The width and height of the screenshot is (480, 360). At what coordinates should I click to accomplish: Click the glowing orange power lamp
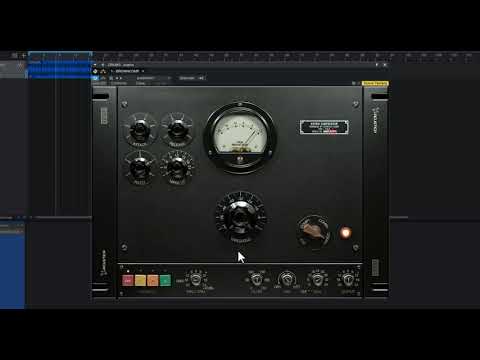(346, 232)
